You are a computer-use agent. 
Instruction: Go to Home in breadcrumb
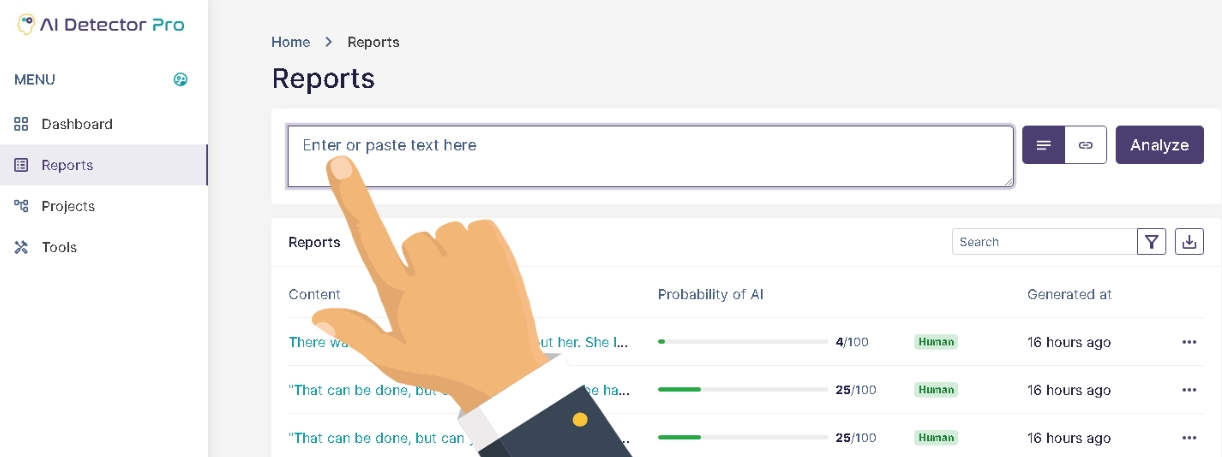point(291,42)
